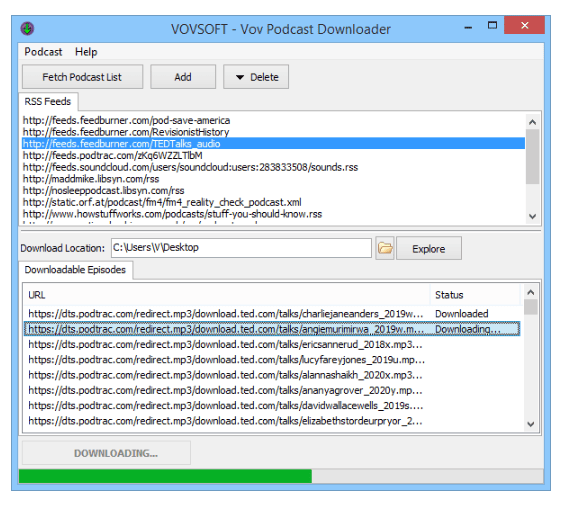Open the Podcast menu
564x507 pixels.
point(43,52)
